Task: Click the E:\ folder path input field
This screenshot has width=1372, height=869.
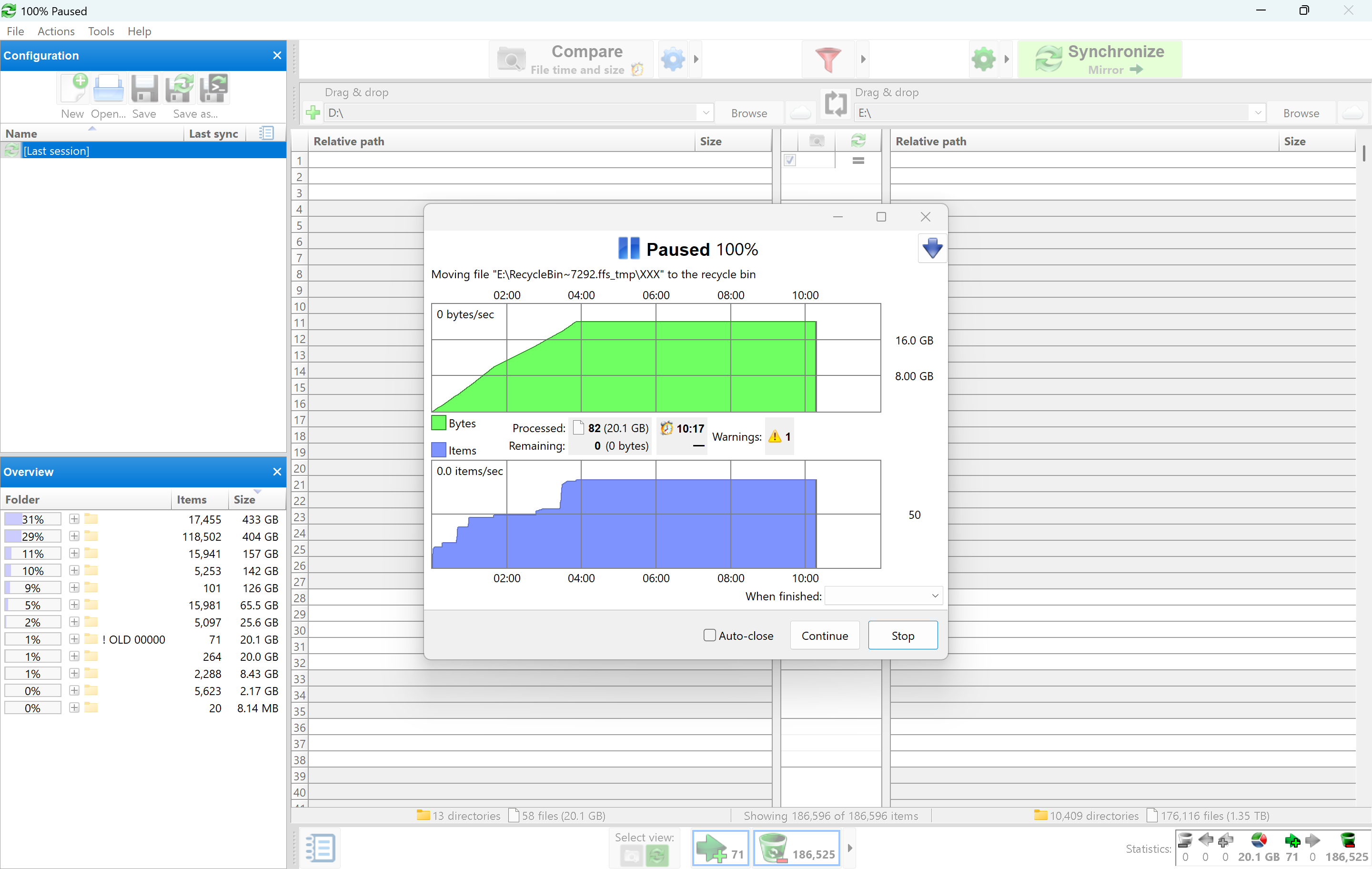Action: (1052, 113)
